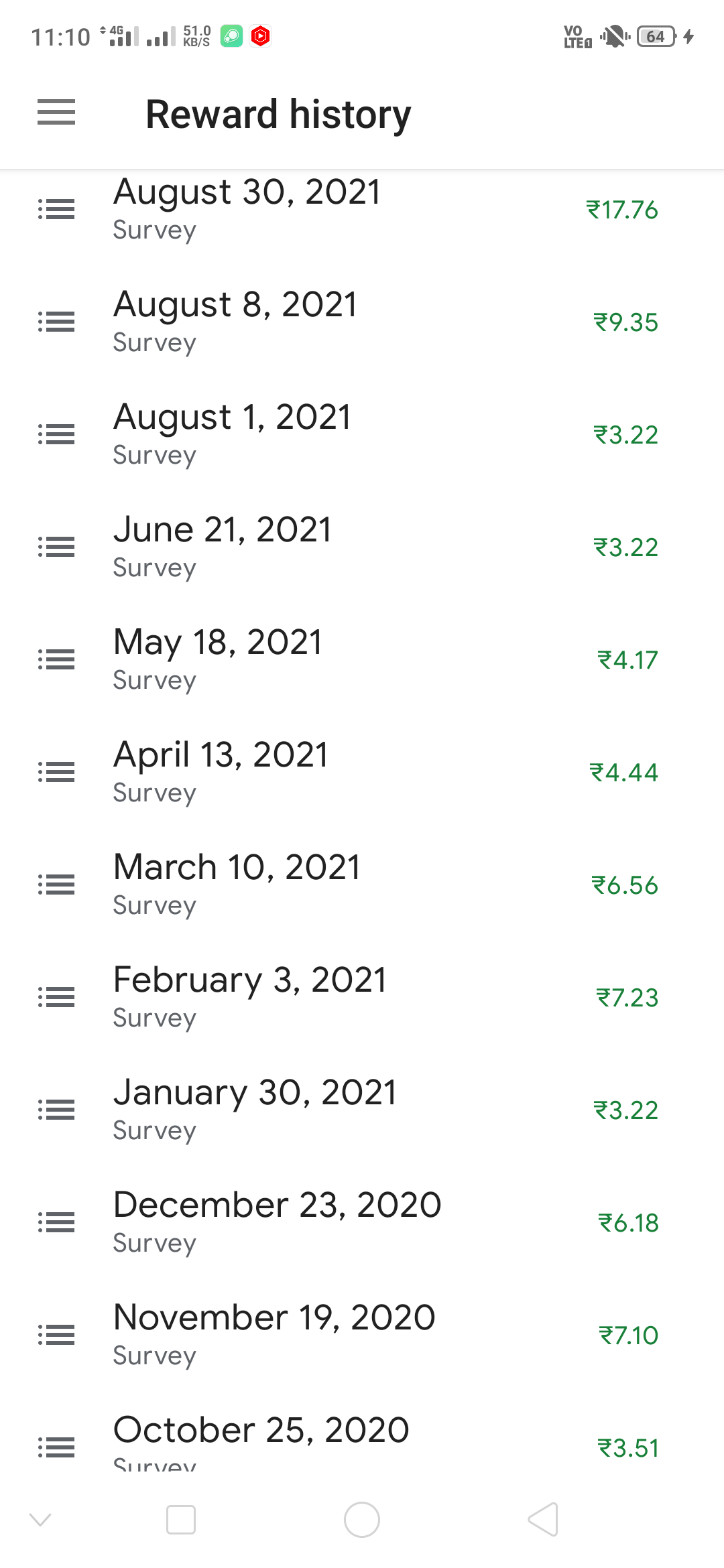Tap list icon beside February 3, 2021
Screen dimensions: 724x1568
coord(56,998)
